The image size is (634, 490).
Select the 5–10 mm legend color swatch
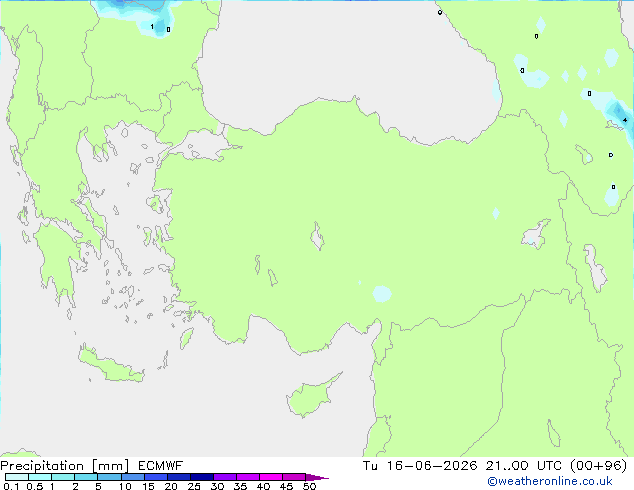[x=109, y=477]
